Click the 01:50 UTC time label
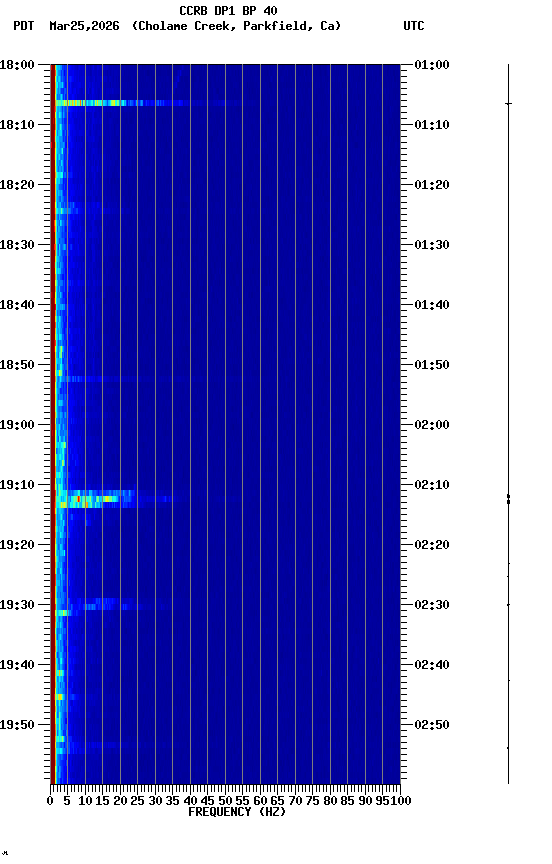Image resolution: width=552 pixels, height=864 pixels. (x=432, y=365)
